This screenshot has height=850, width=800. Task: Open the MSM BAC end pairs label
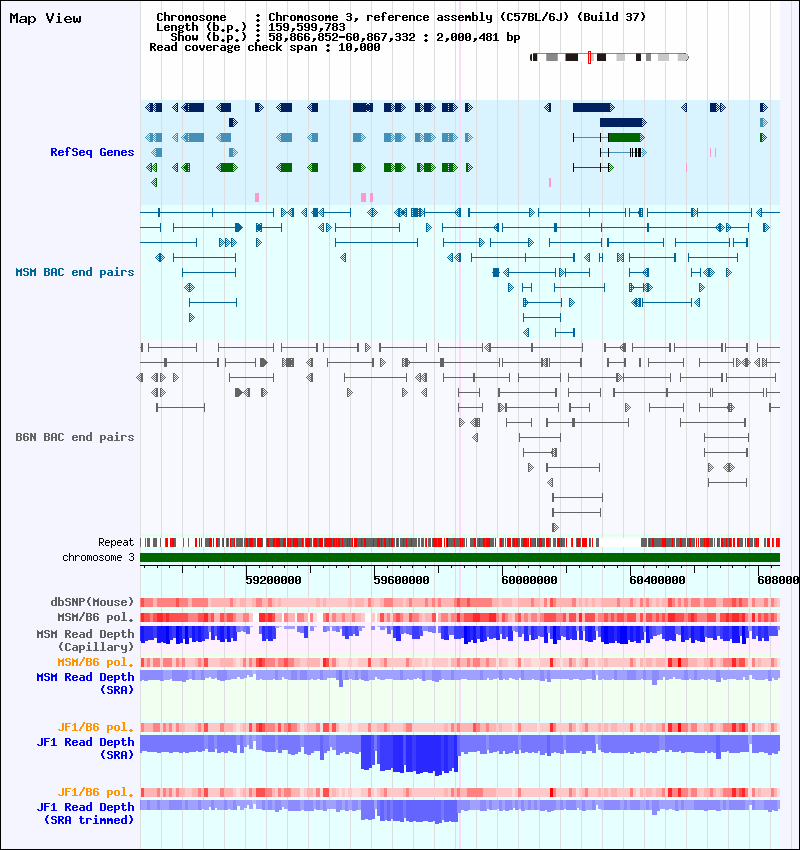(x=75, y=272)
